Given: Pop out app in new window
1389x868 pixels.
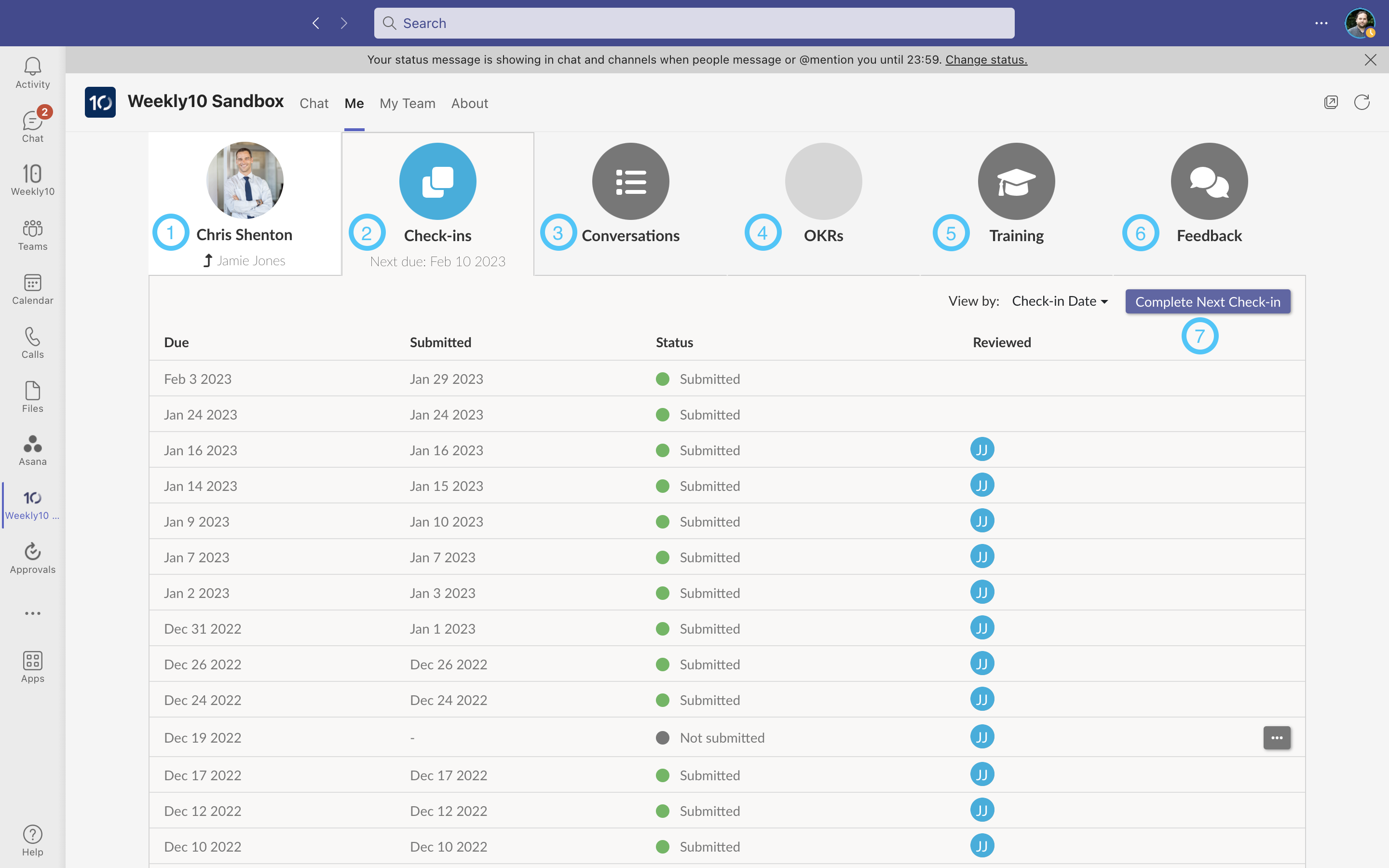Looking at the screenshot, I should click(1331, 103).
